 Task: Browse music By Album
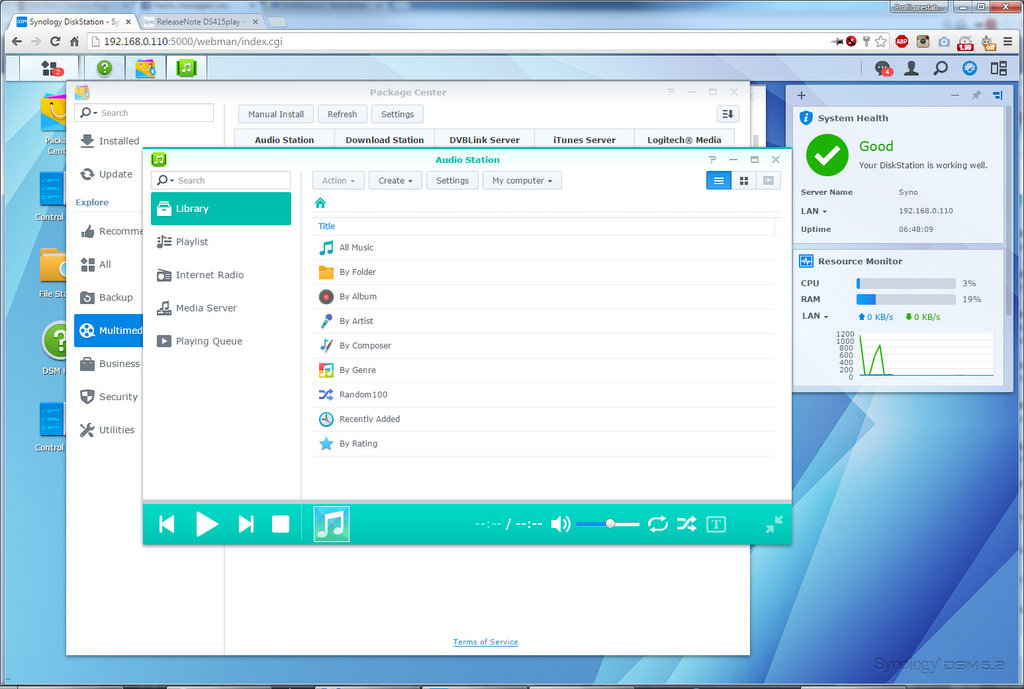pyautogui.click(x=543, y=296)
